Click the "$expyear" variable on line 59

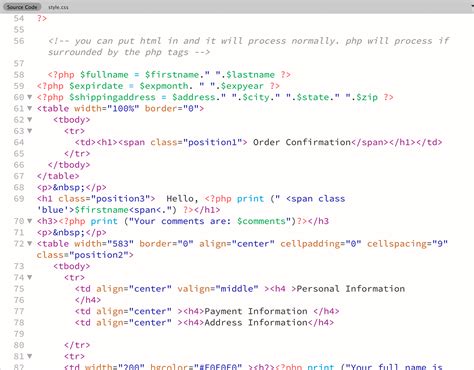point(242,86)
